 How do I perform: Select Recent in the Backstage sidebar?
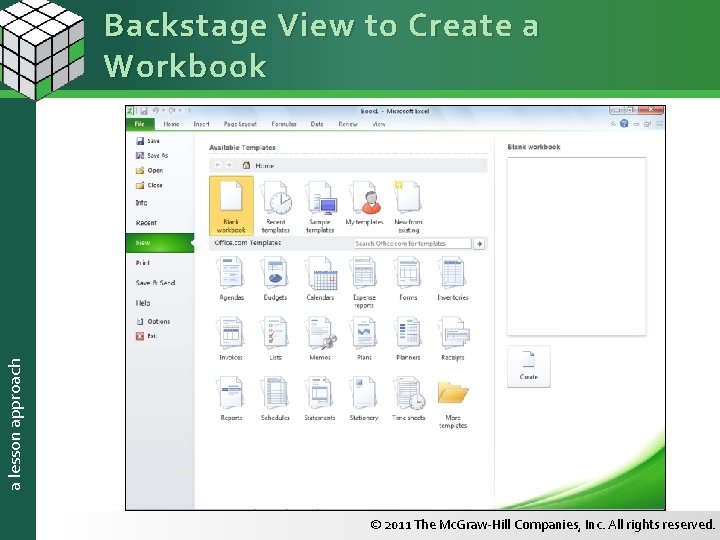[x=146, y=223]
